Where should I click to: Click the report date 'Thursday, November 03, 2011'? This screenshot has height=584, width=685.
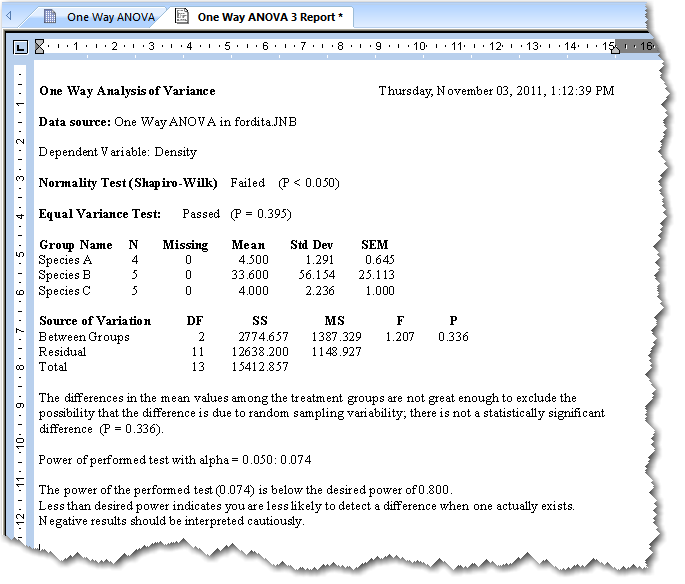pos(462,91)
